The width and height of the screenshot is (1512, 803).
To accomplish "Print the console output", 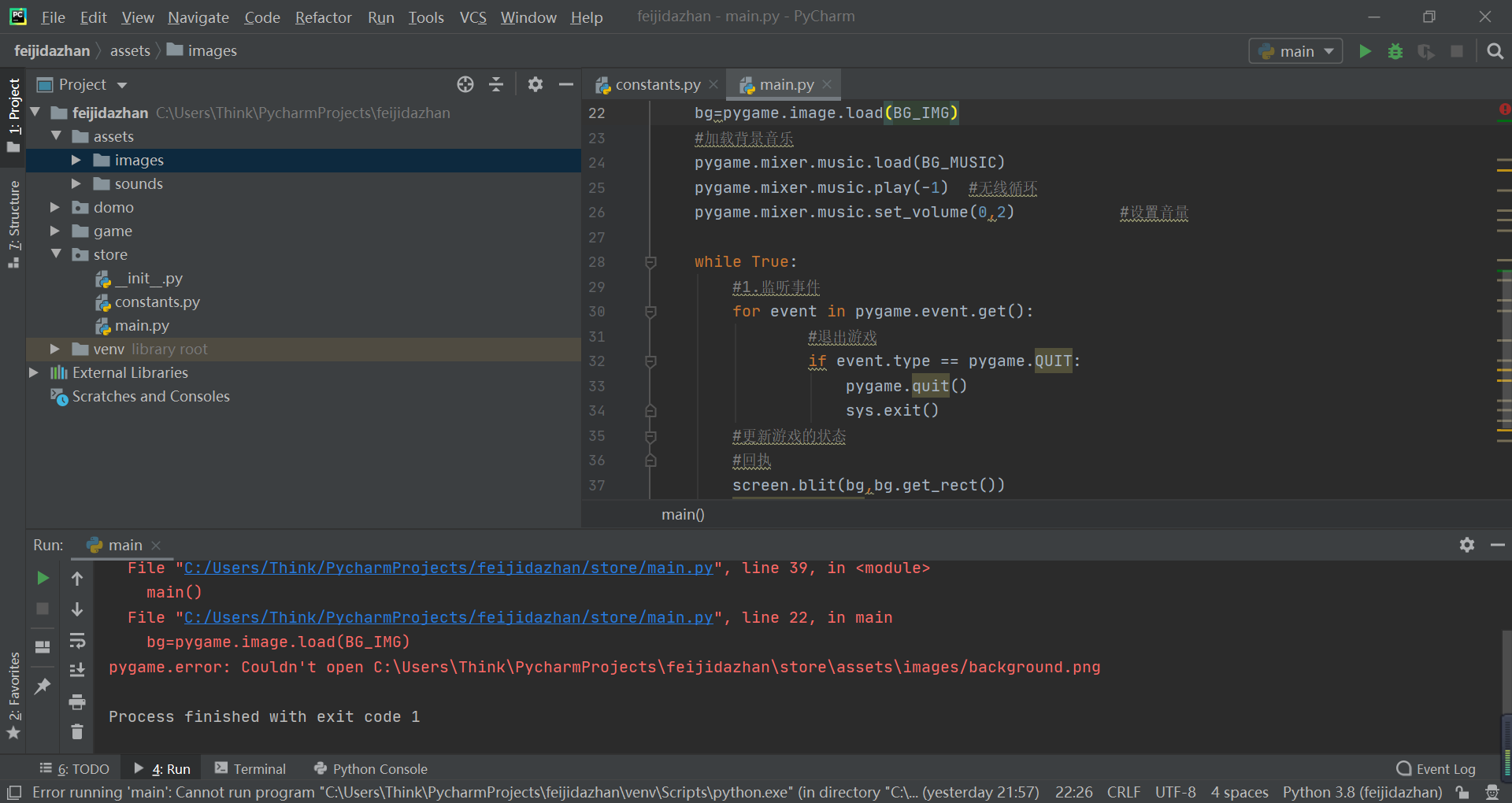I will 77,701.
